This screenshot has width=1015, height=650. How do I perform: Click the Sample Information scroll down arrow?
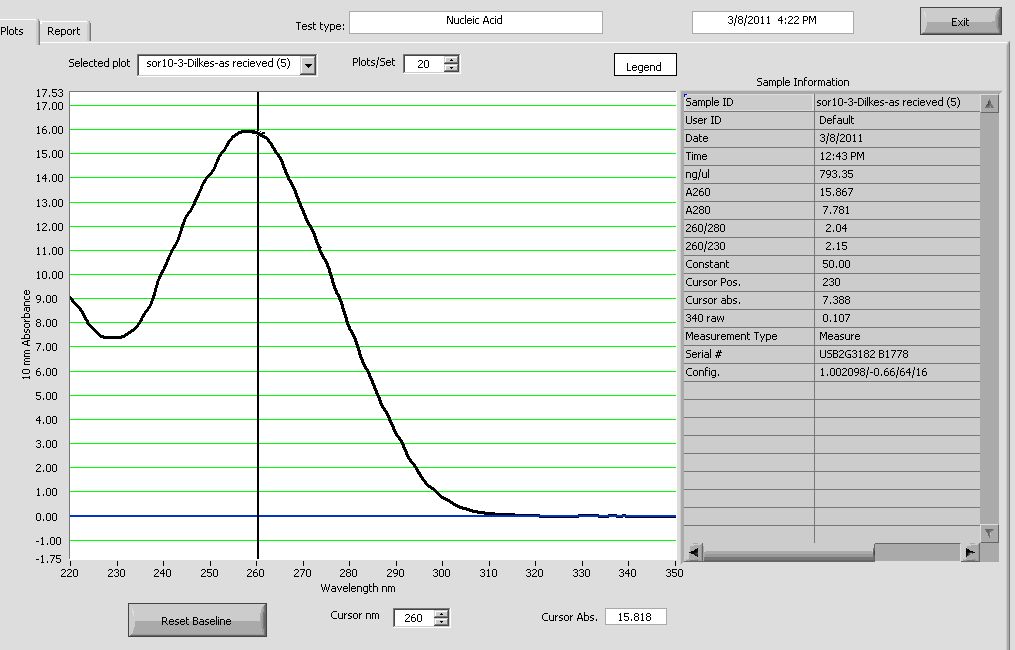(x=989, y=533)
